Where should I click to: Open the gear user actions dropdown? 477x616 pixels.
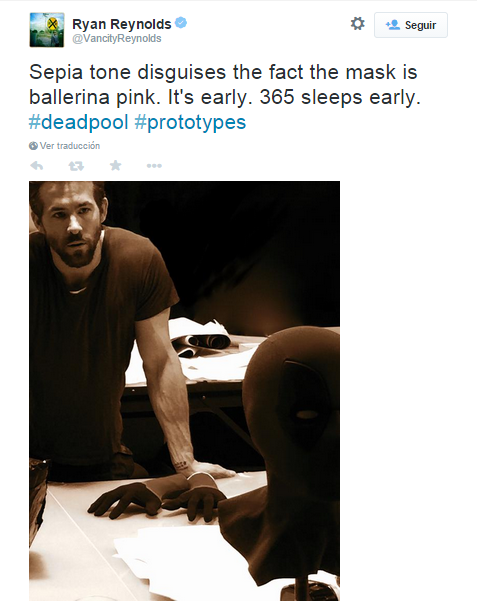(358, 24)
